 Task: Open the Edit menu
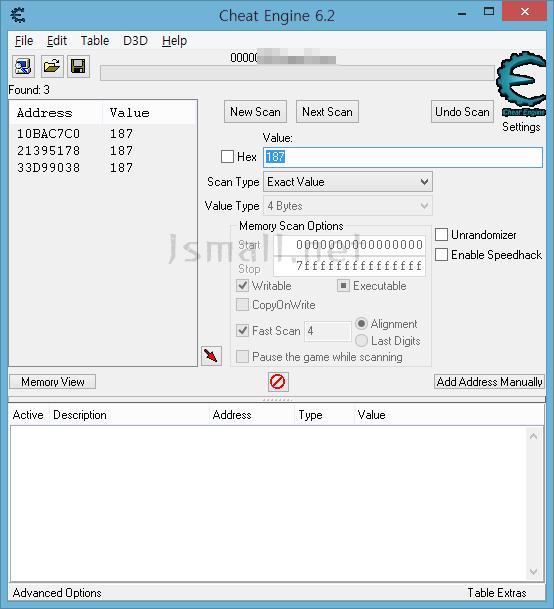tap(57, 41)
